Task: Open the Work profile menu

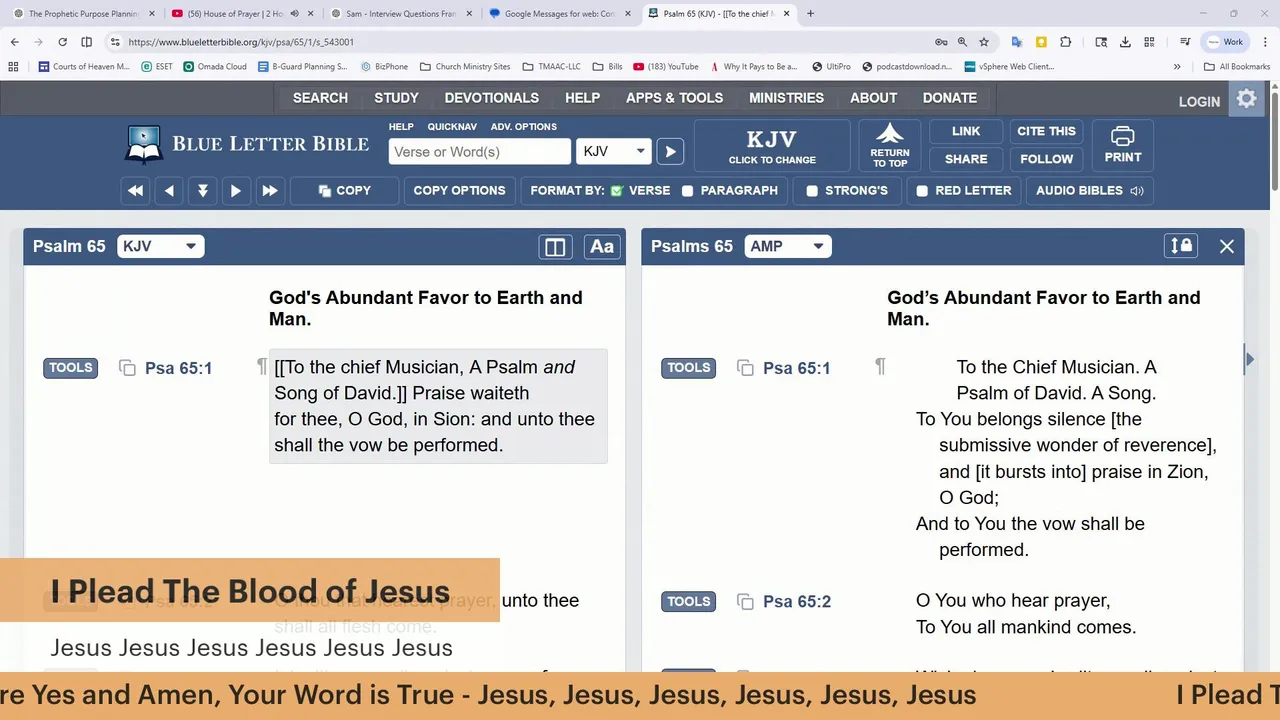Action: [x=1226, y=42]
